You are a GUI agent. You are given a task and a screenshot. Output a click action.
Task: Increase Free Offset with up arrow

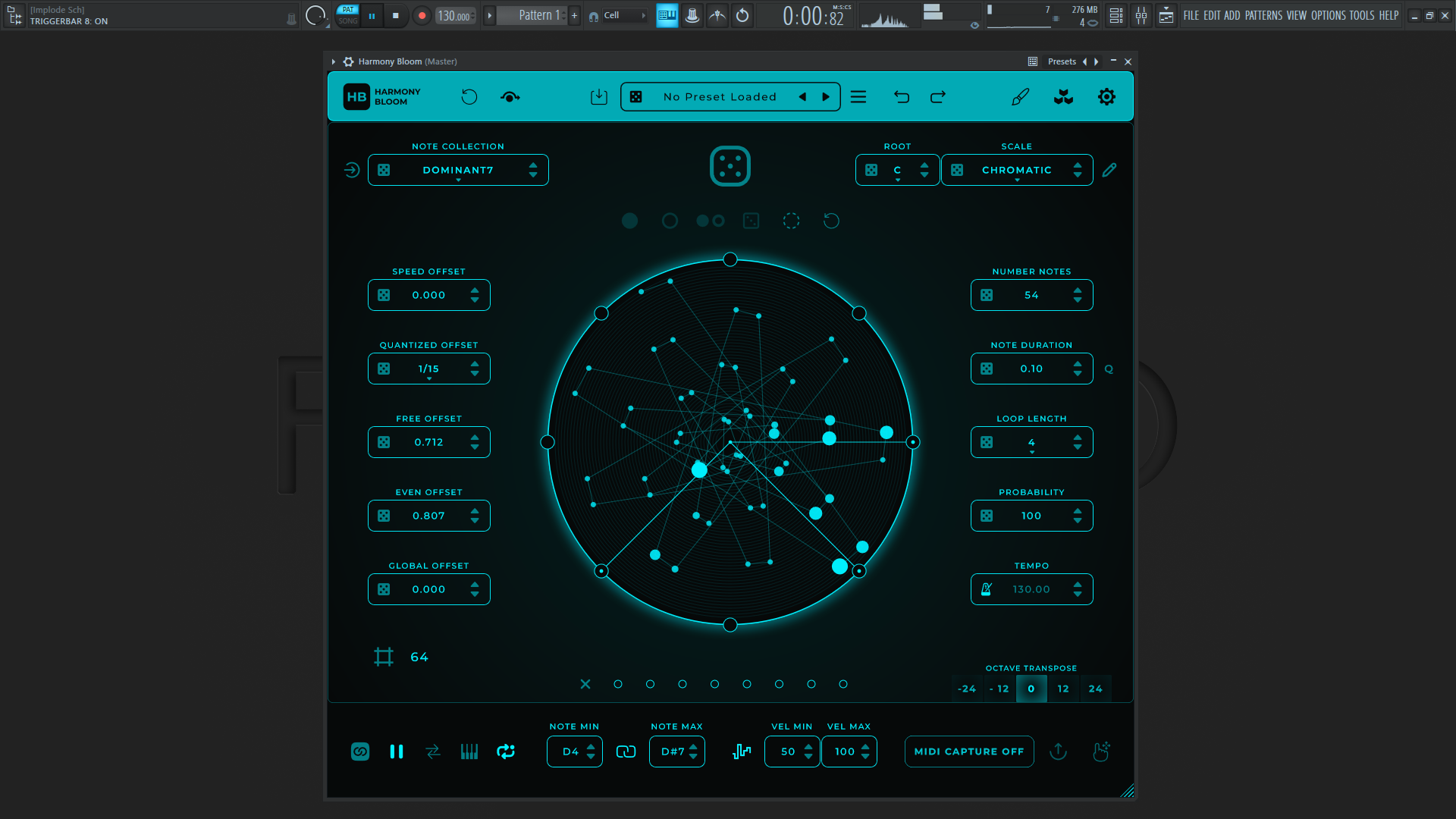(475, 438)
